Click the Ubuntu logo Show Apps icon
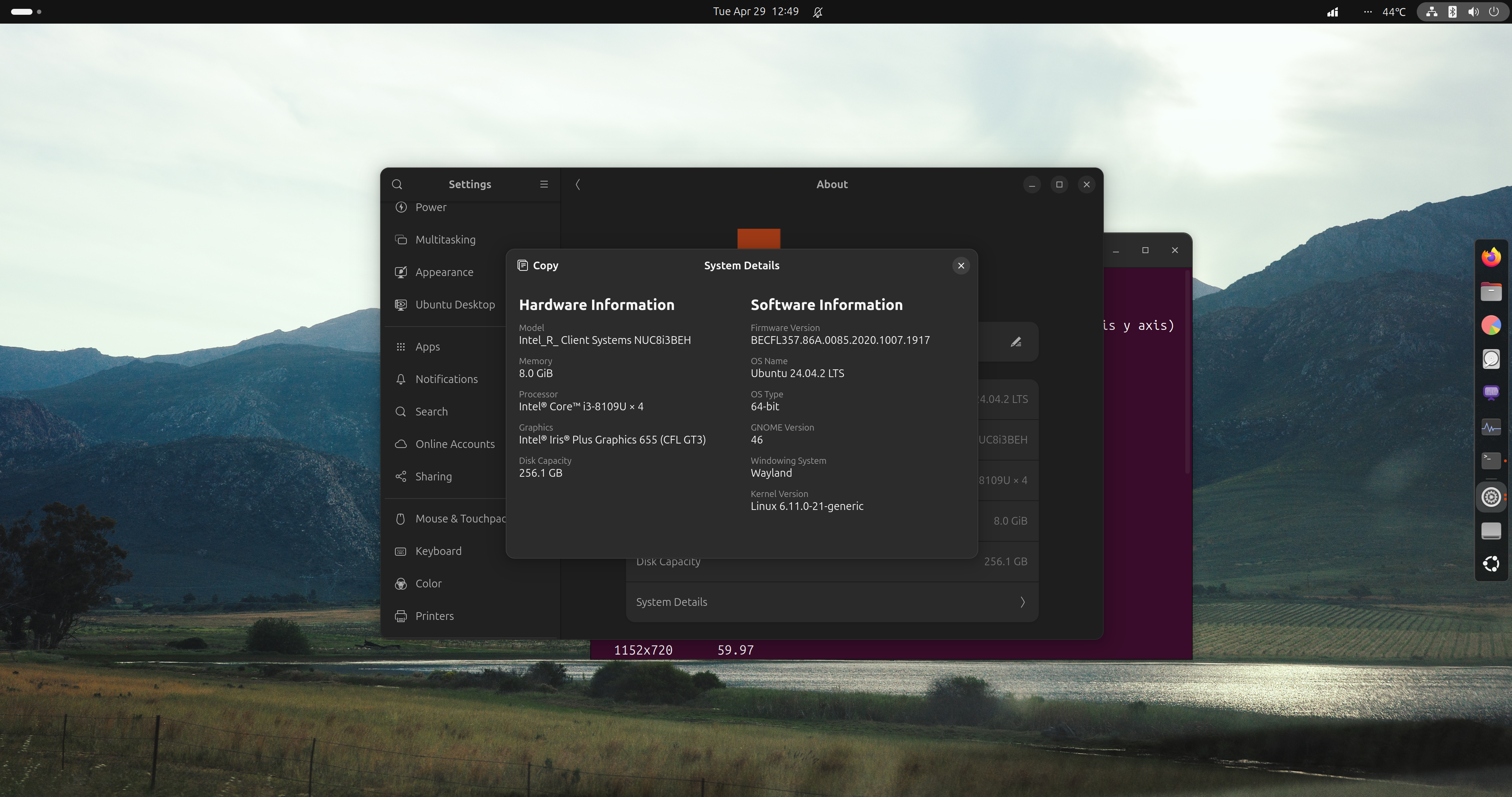Viewport: 1512px width, 797px height. (x=1491, y=564)
